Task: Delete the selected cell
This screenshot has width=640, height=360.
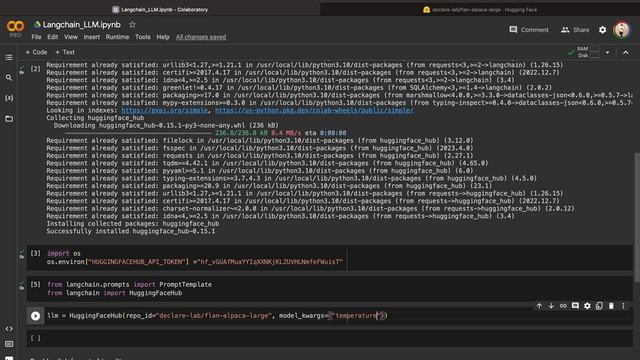Action: tap(611, 306)
